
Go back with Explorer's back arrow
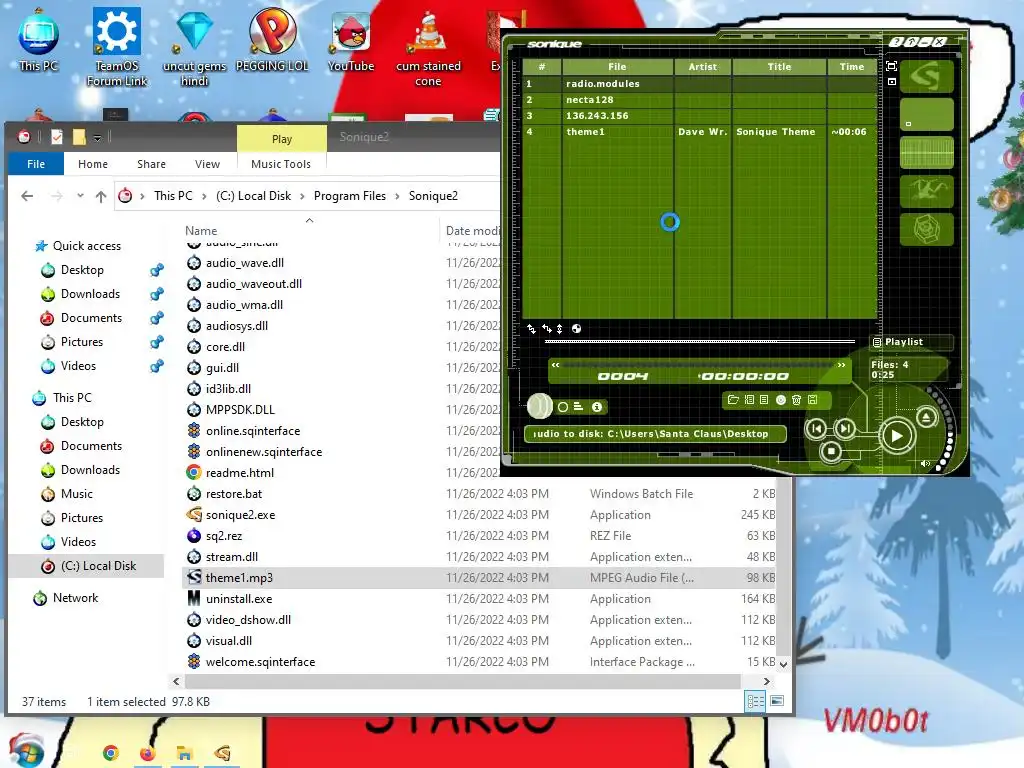[x=27, y=195]
